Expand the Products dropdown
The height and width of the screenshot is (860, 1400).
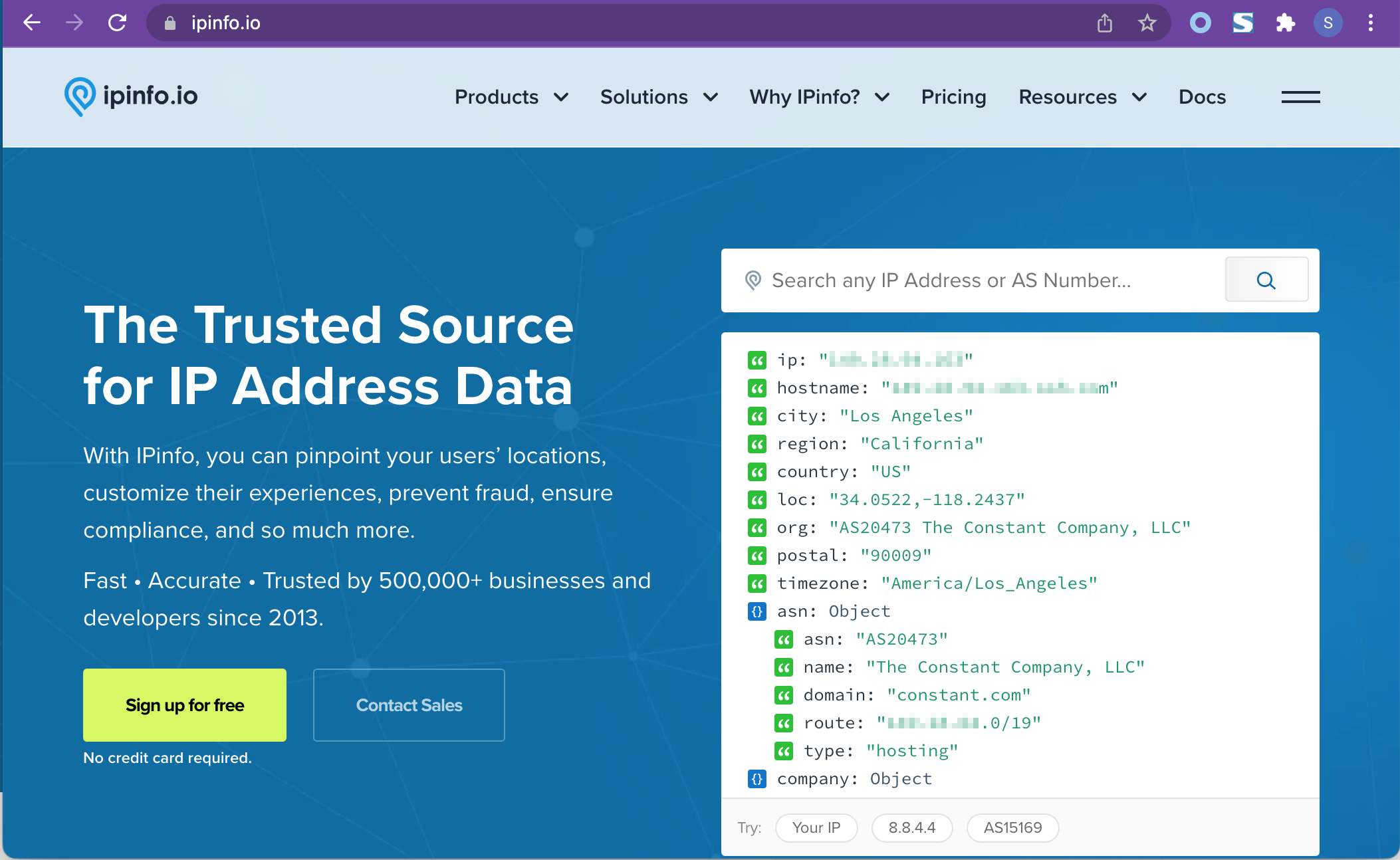tap(511, 97)
